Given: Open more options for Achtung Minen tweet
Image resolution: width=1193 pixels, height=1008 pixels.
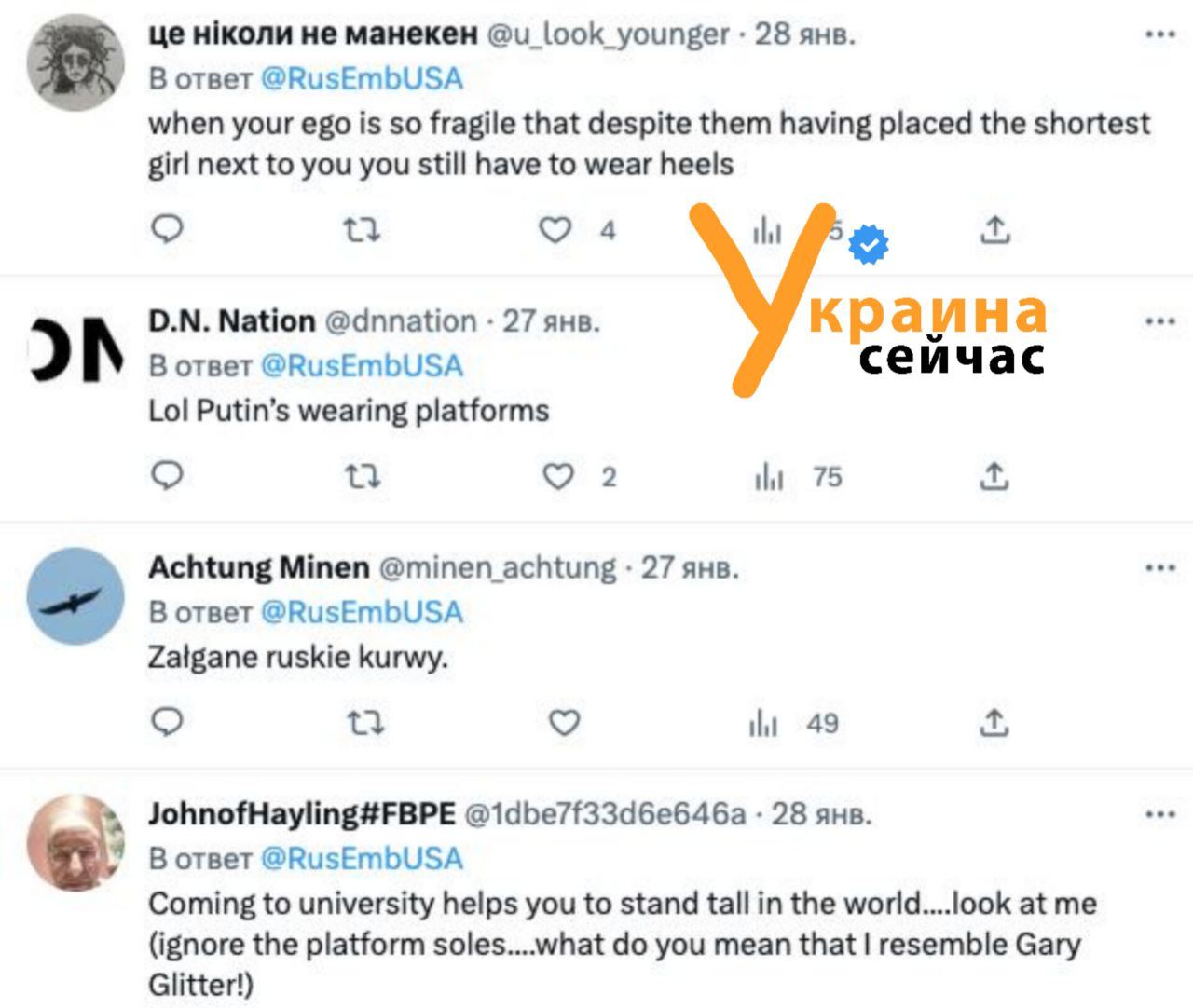Looking at the screenshot, I should coord(1159,568).
